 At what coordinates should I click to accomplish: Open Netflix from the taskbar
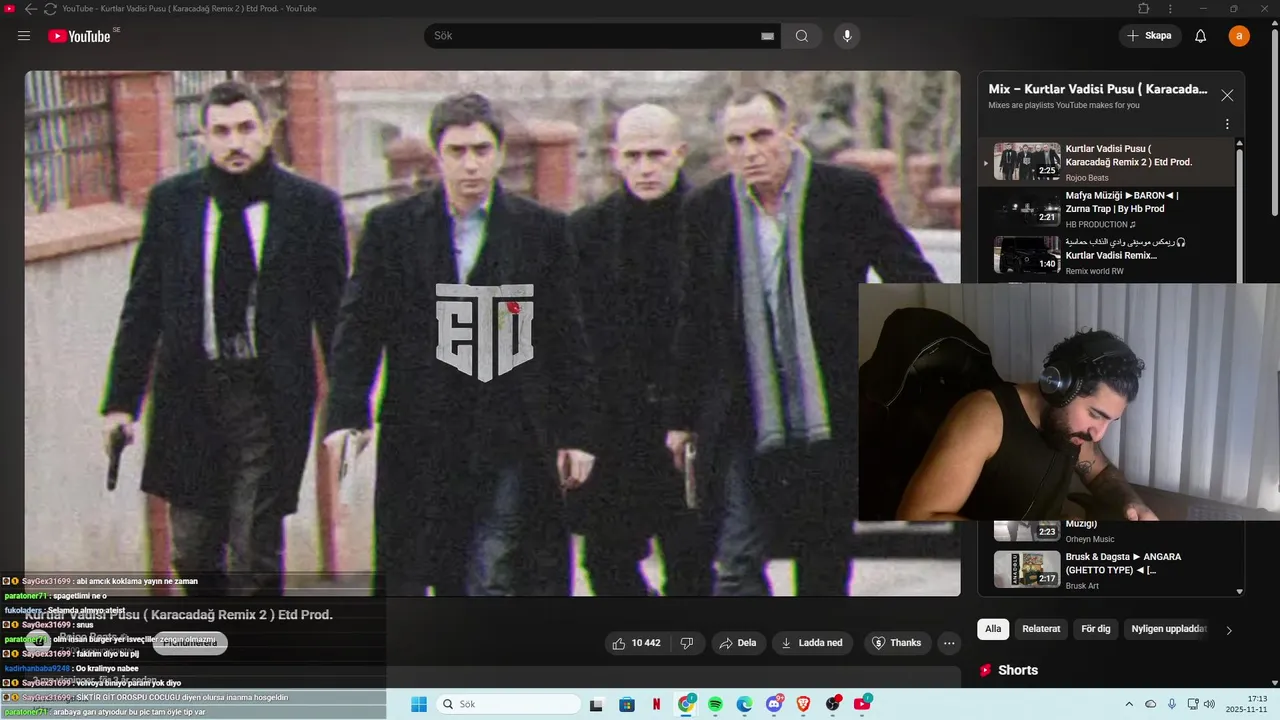tap(656, 704)
